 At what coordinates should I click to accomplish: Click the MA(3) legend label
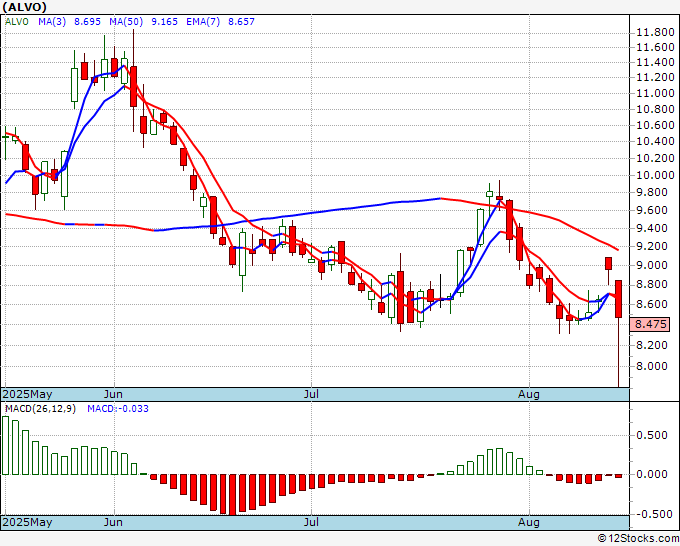(52, 22)
